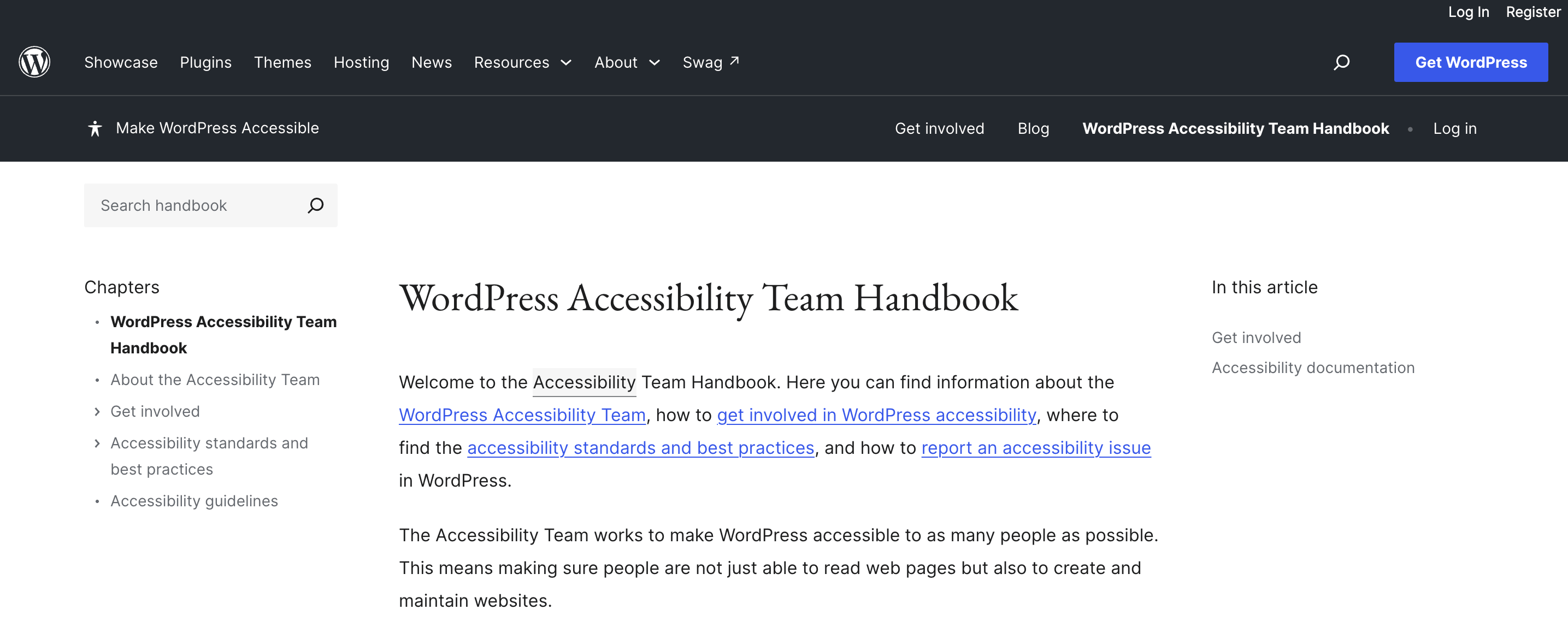Click the Swag external link arrow

pos(735,61)
